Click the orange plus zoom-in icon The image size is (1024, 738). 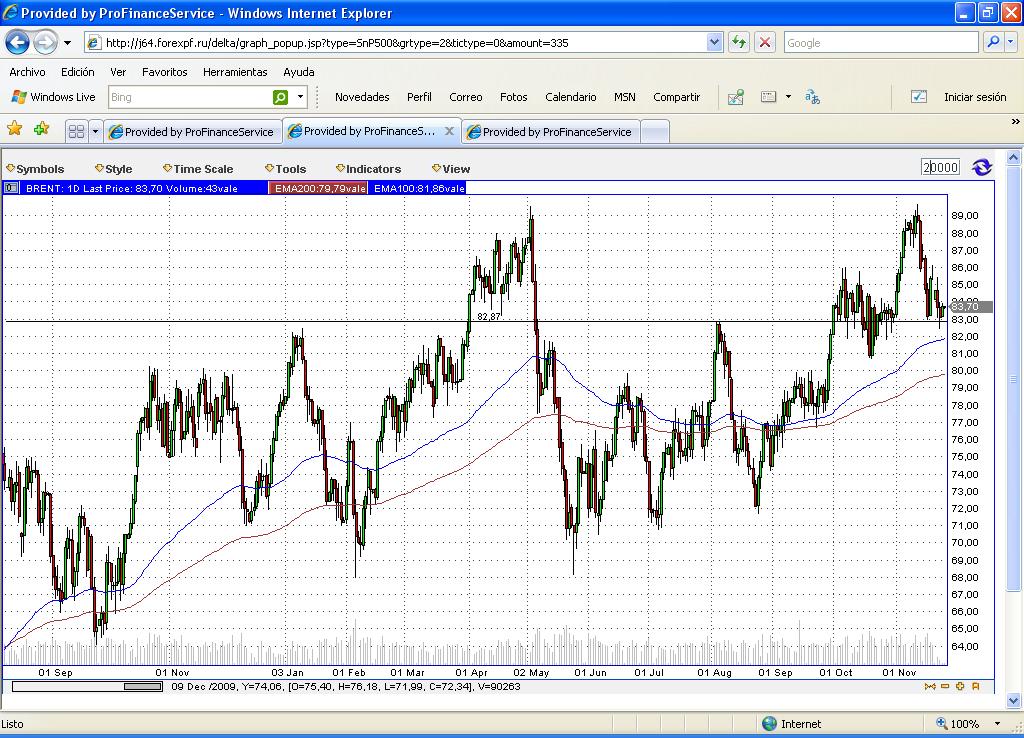960,686
